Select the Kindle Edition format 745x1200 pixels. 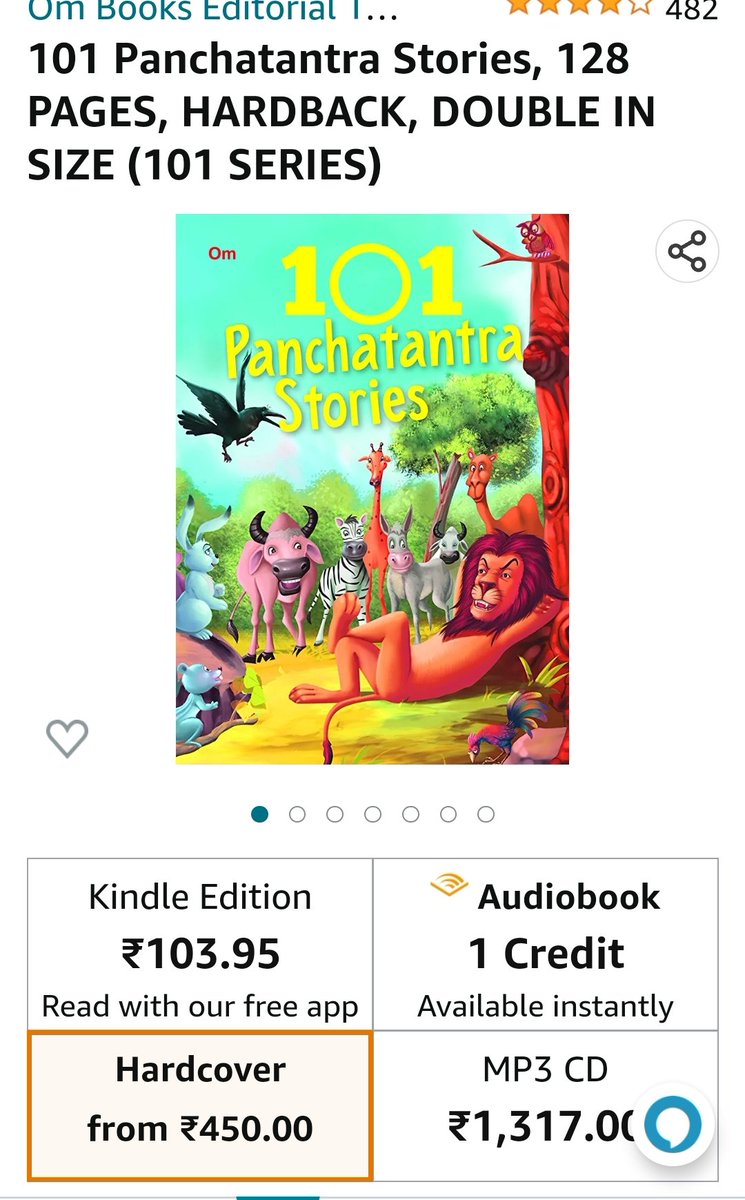(200, 944)
